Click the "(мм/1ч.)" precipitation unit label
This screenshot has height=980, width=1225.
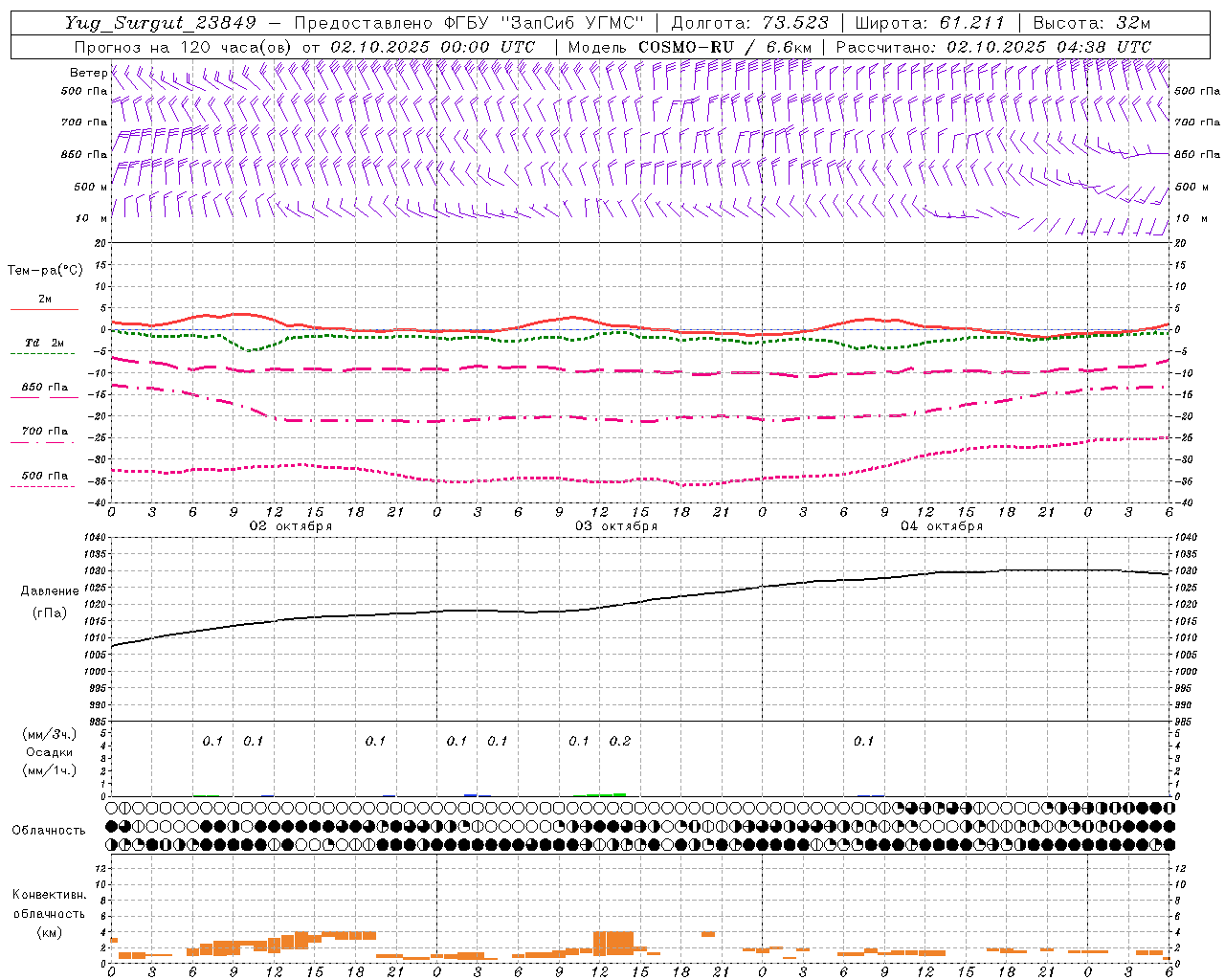[x=50, y=770]
